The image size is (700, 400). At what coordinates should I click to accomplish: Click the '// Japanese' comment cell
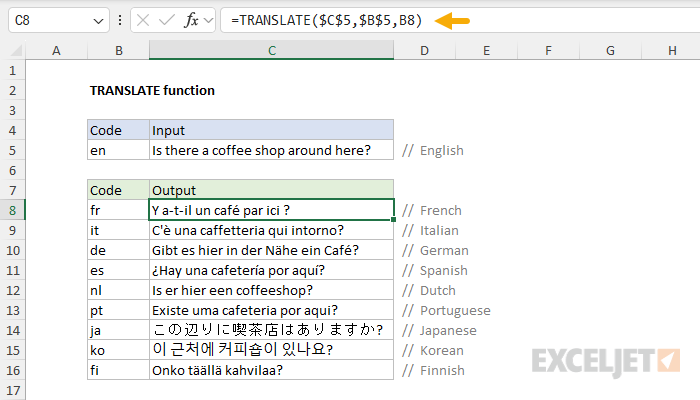[x=439, y=330]
